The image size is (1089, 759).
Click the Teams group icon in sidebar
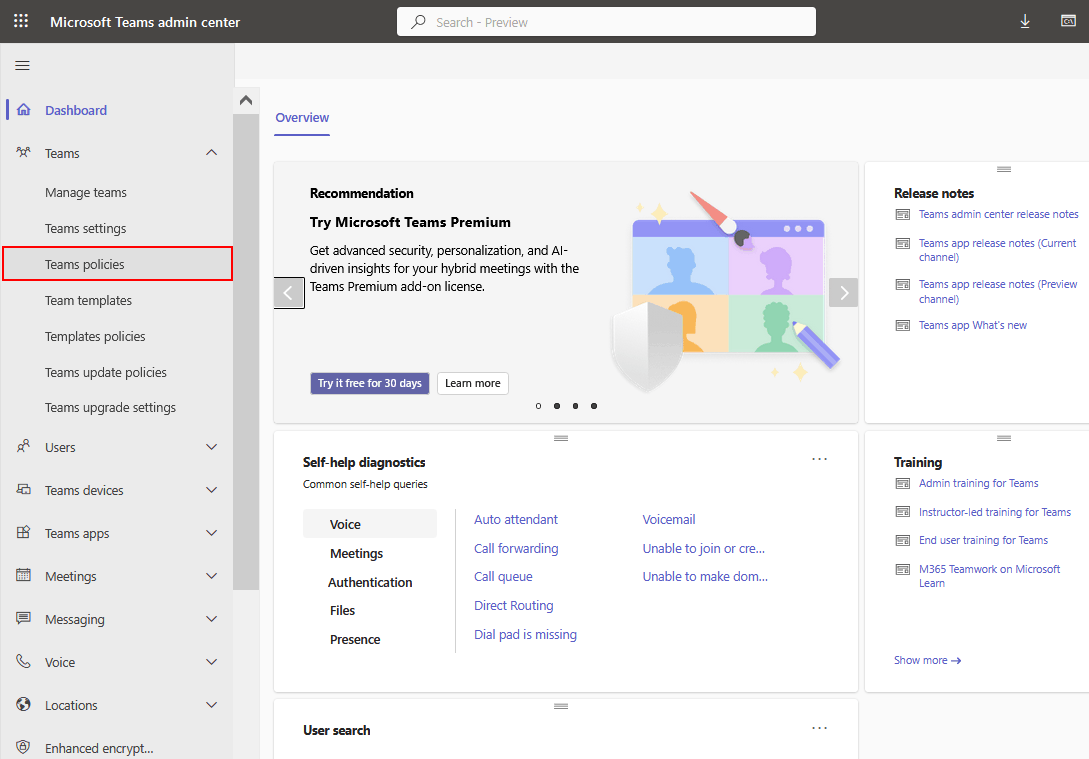tap(24, 152)
